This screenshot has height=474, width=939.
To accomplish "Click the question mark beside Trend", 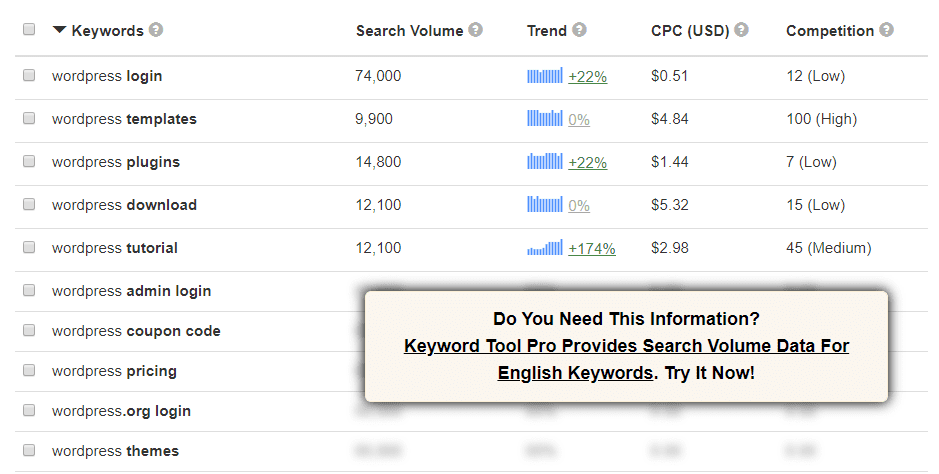I will (x=579, y=29).
